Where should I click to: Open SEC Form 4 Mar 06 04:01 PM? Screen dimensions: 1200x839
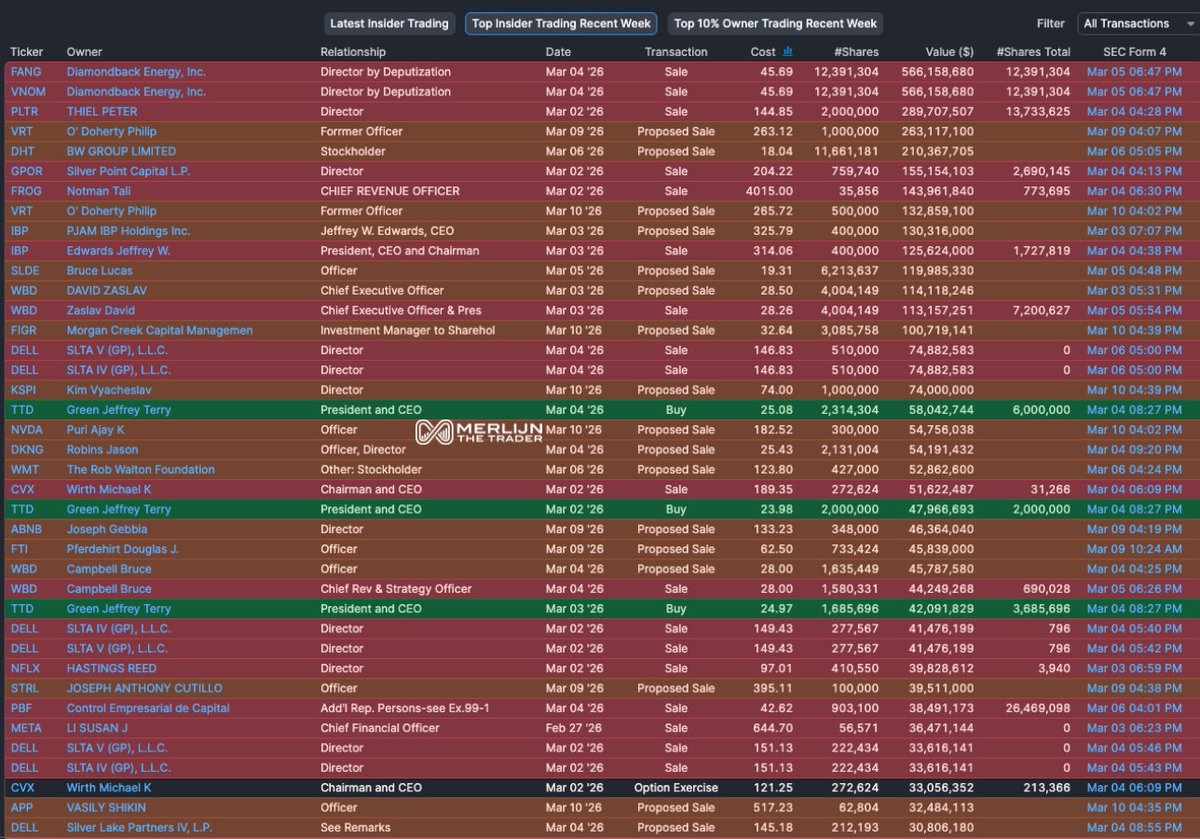click(1135, 708)
